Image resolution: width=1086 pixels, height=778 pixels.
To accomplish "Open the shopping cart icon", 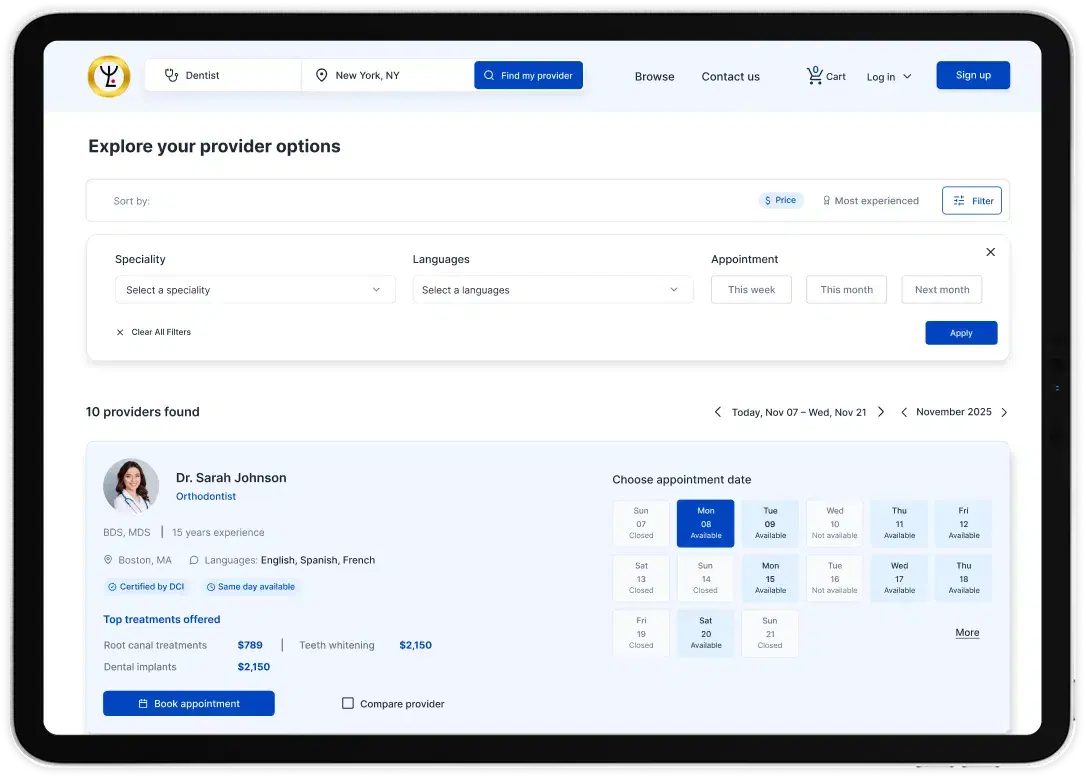I will (814, 75).
